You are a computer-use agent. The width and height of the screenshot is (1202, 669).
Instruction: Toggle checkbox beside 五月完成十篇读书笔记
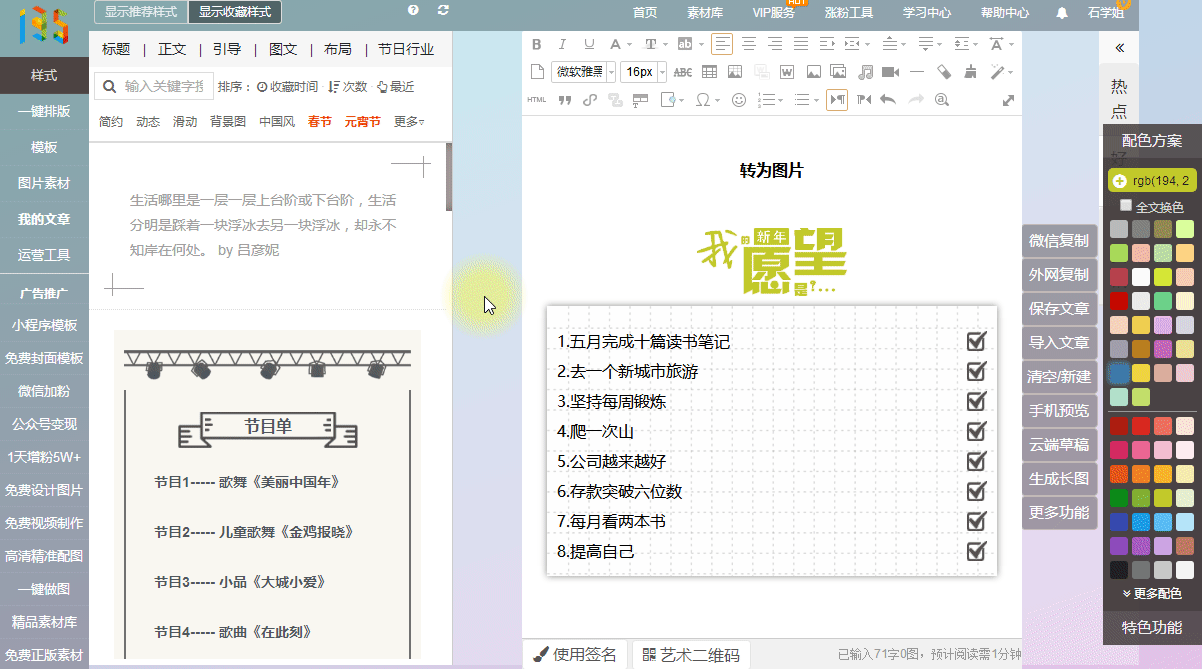pos(976,342)
